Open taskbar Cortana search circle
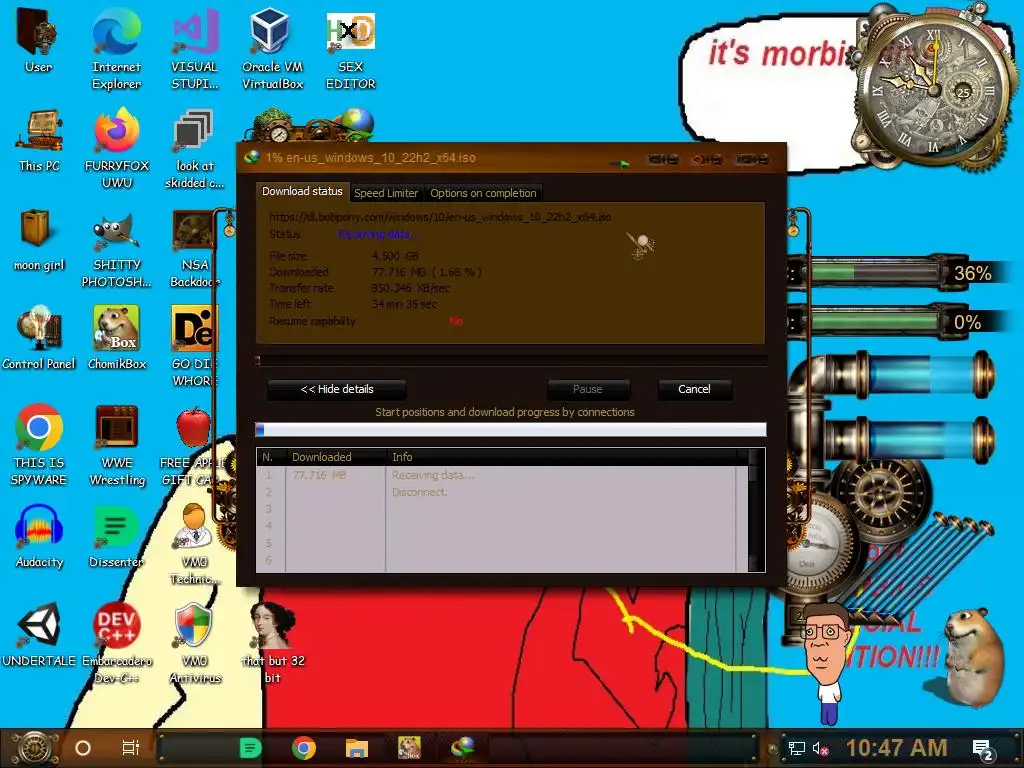 pos(83,748)
